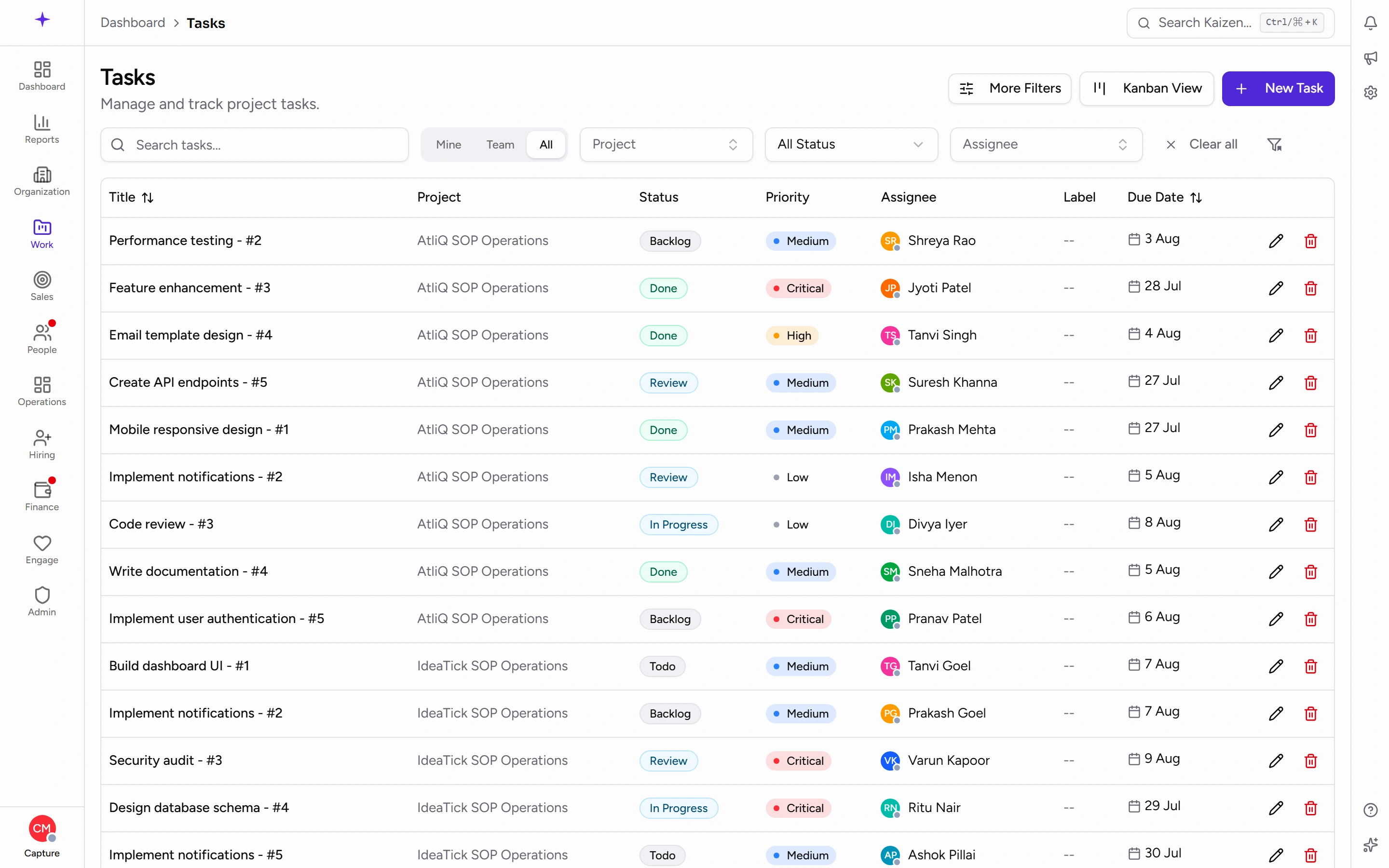Open the Finance sidebar section
This screenshot has height=868, width=1389.
42,496
